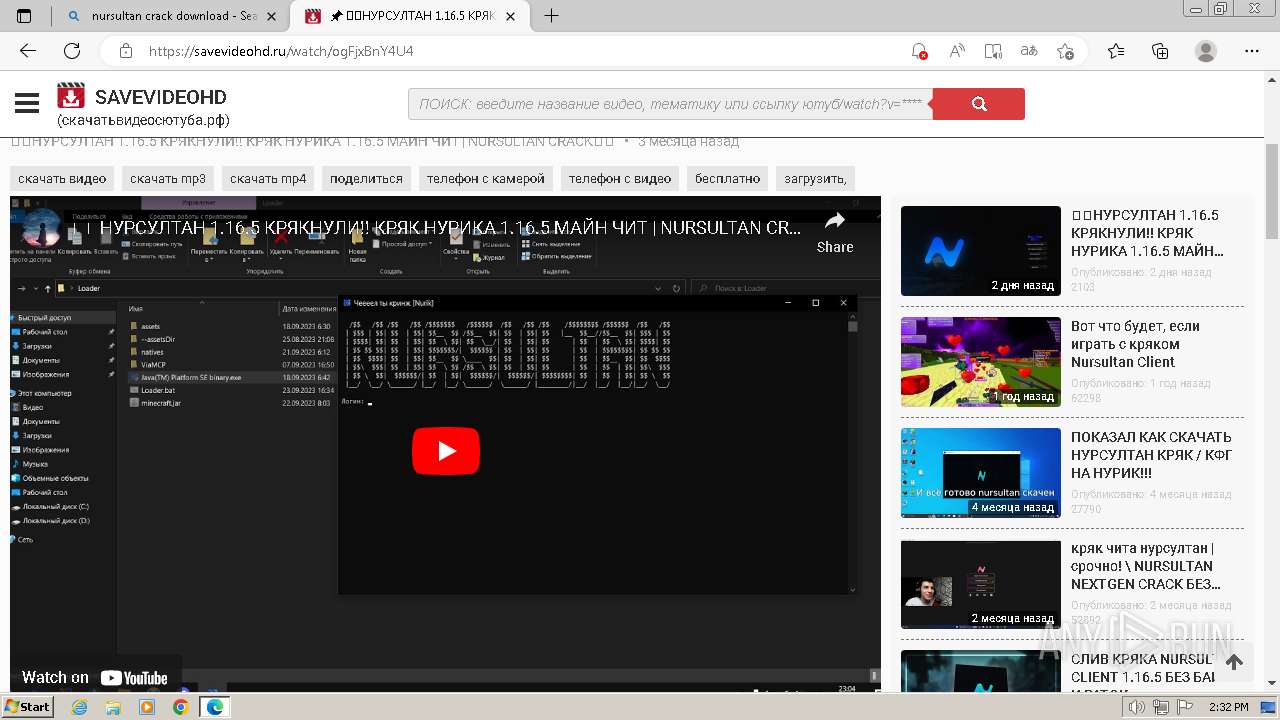This screenshot has width=1280, height=720.
Task: Open Вот что будет, если играть title
Action: [1136, 344]
